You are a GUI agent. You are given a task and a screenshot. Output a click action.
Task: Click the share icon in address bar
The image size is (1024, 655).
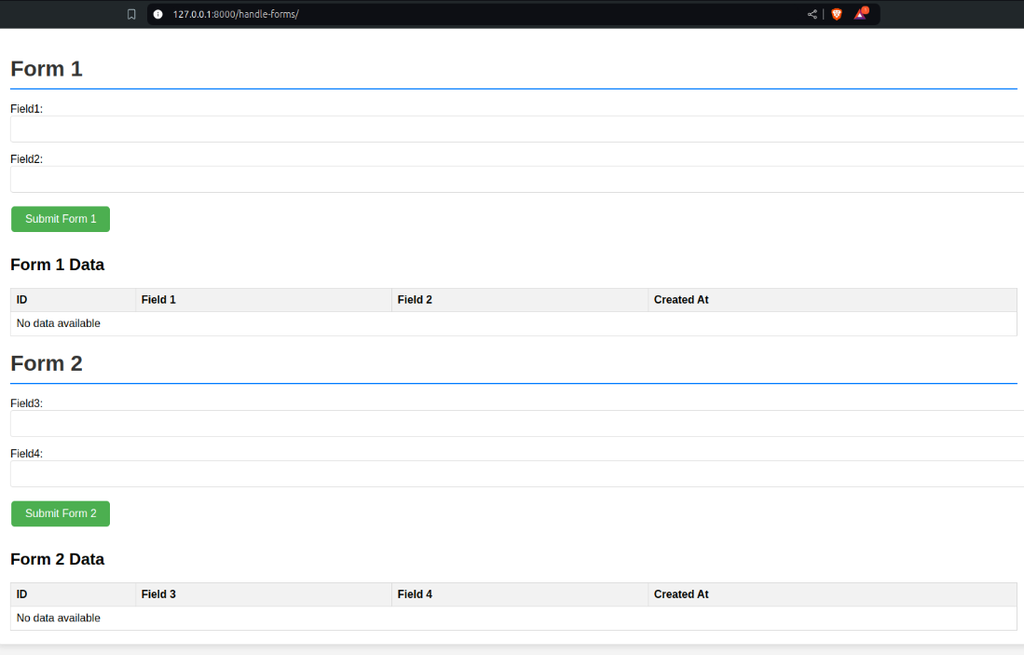pyautogui.click(x=812, y=14)
